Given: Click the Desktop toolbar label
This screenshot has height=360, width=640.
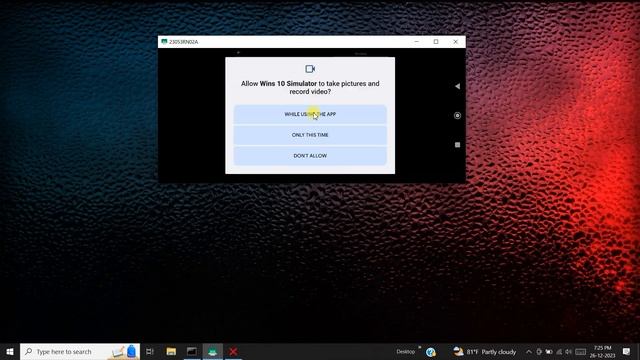Looking at the screenshot, I should (x=405, y=352).
